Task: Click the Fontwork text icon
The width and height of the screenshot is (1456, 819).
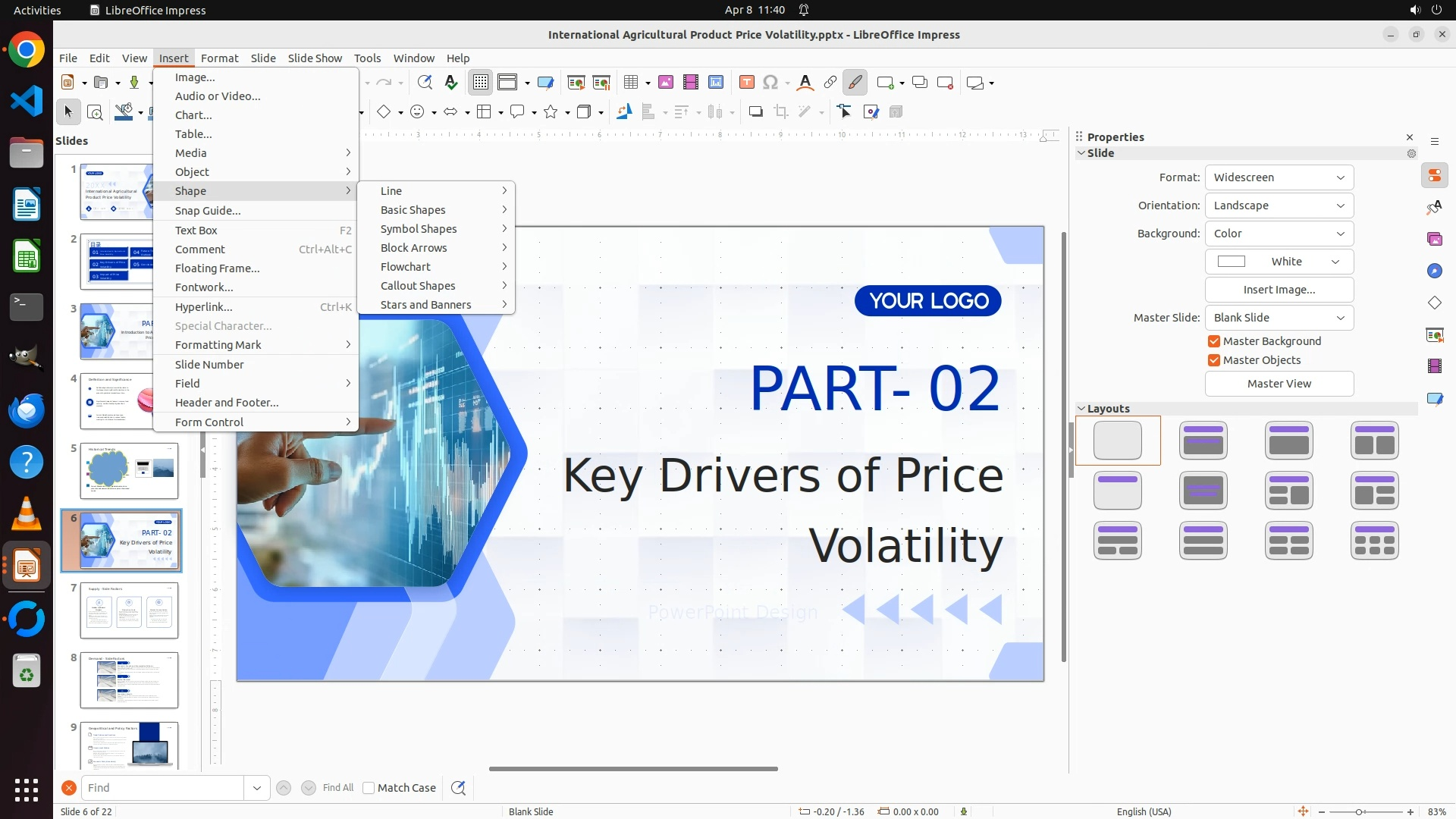Action: point(805,83)
